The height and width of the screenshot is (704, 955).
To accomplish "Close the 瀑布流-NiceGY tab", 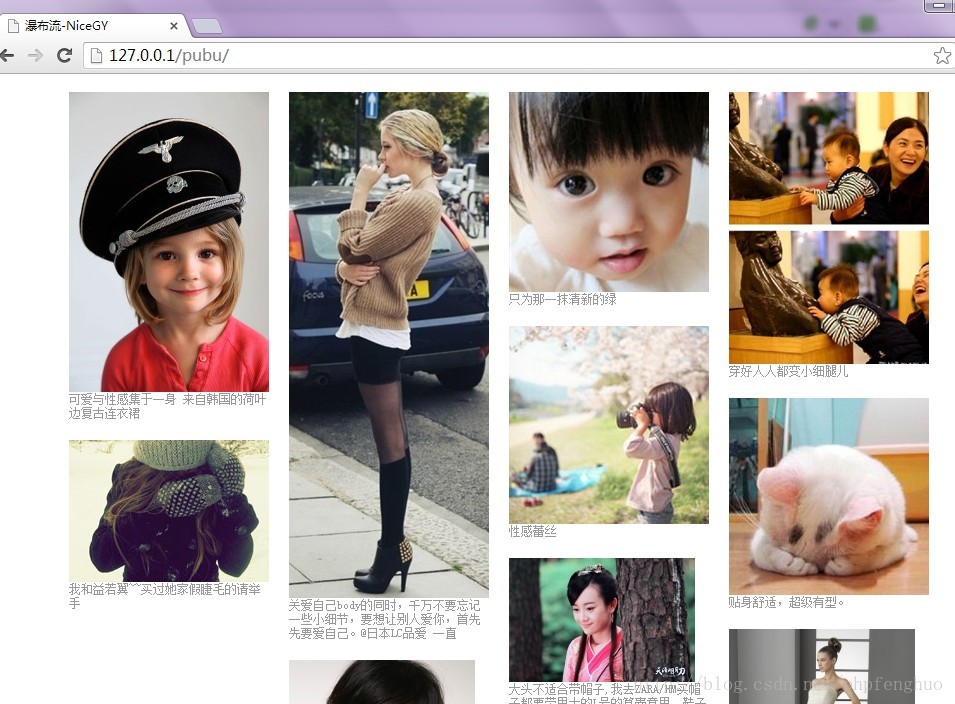I will pos(174,26).
